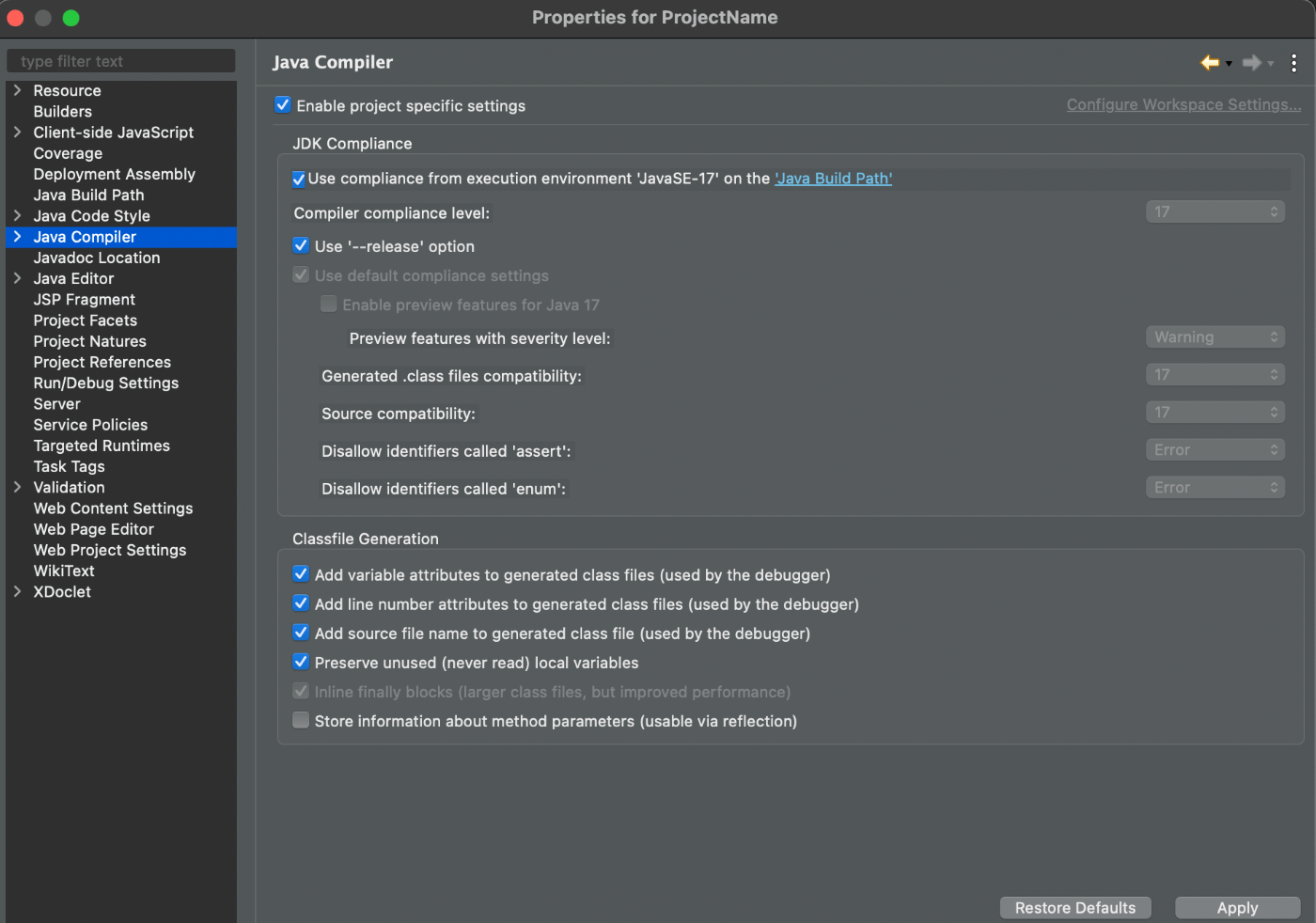Open forward arrow history dropdown
The image size is (1316, 923).
[1270, 64]
